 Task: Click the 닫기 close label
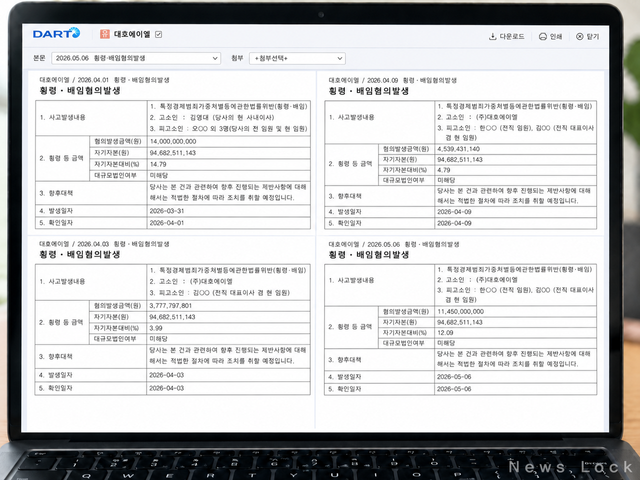point(593,37)
